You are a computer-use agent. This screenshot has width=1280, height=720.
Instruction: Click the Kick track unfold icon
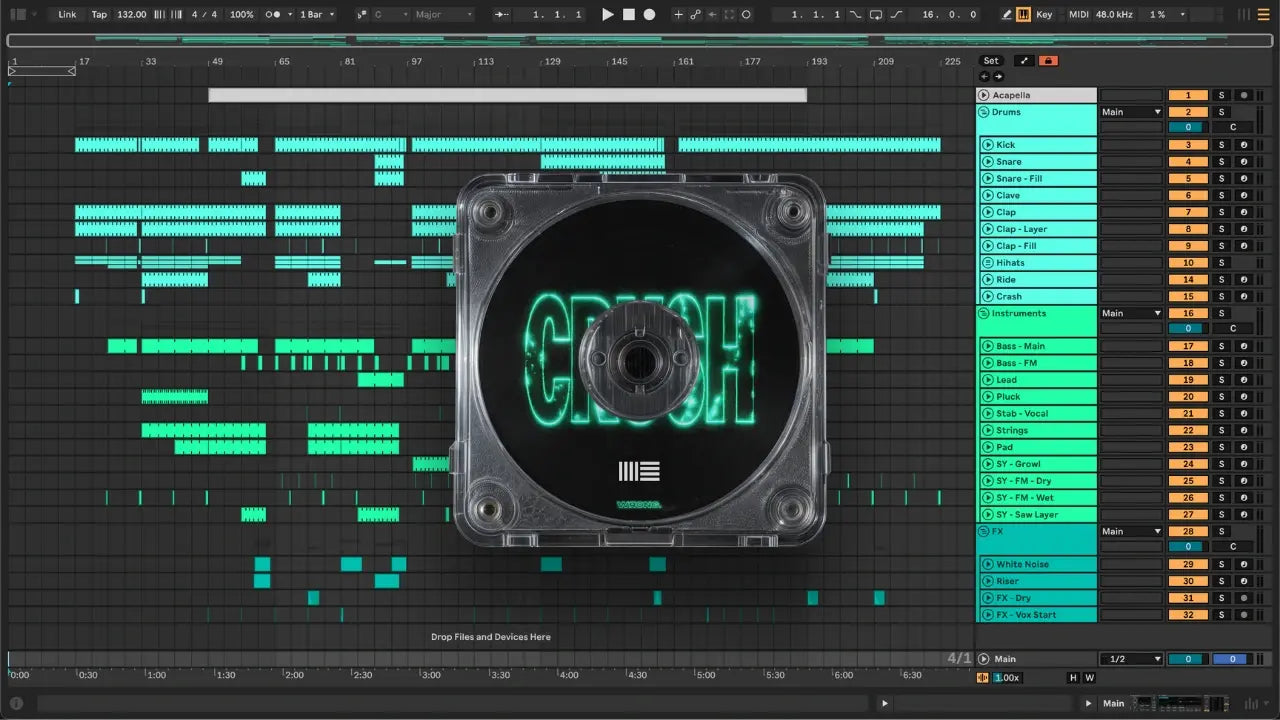pyautogui.click(x=988, y=145)
